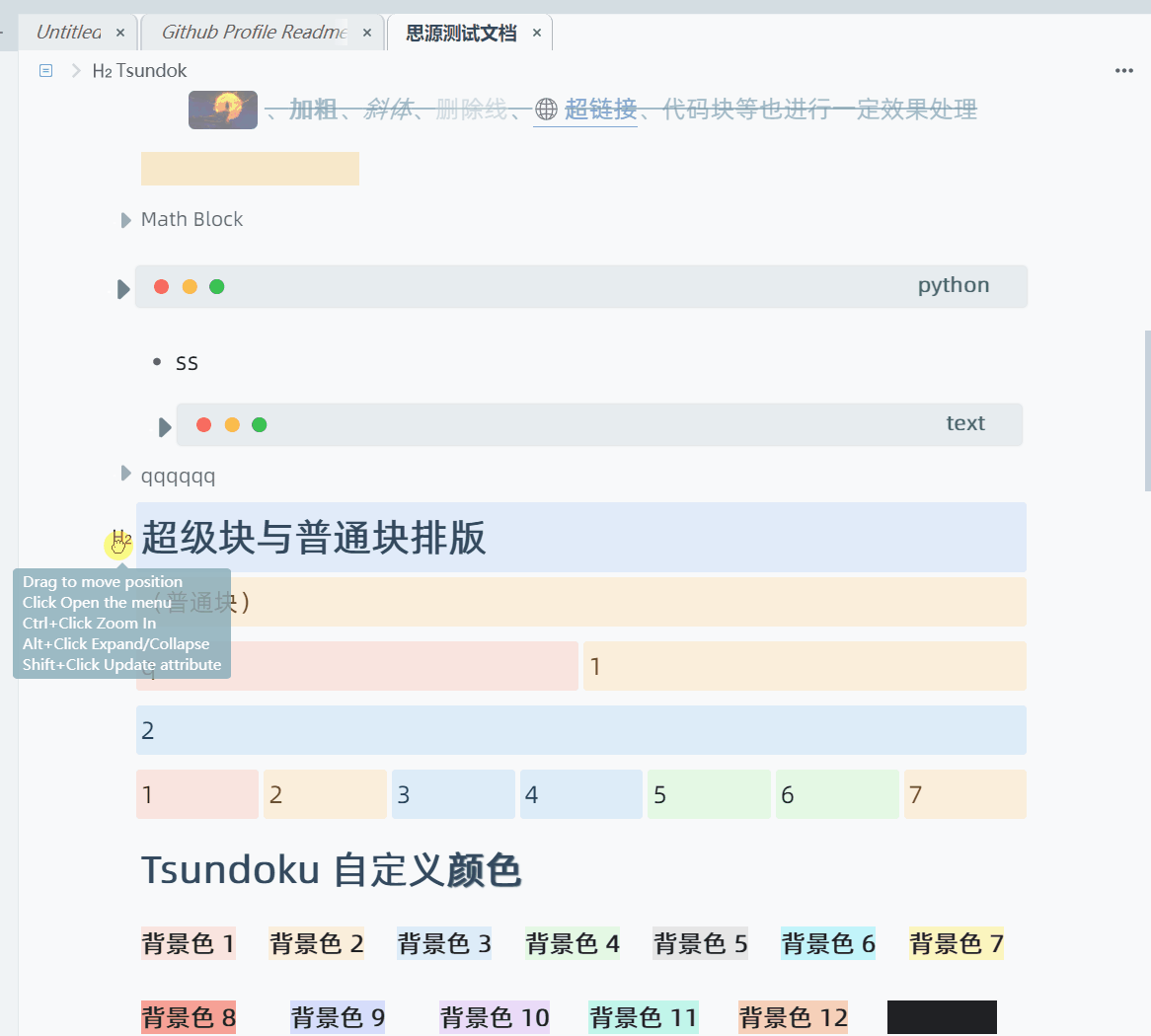Expand the qqqqqq block
1151x1036 pixels.
click(x=124, y=473)
